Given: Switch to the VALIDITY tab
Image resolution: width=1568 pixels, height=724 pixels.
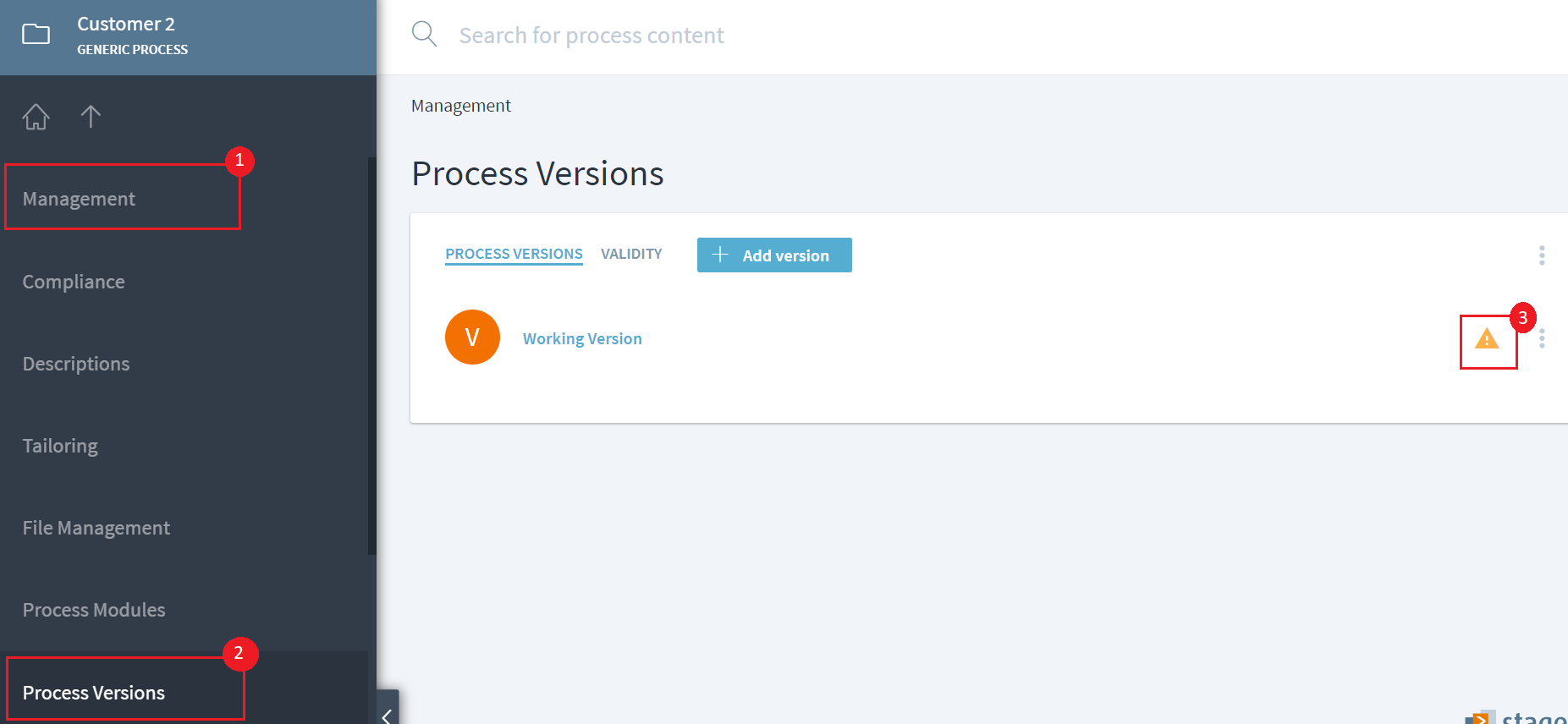Looking at the screenshot, I should [x=631, y=254].
